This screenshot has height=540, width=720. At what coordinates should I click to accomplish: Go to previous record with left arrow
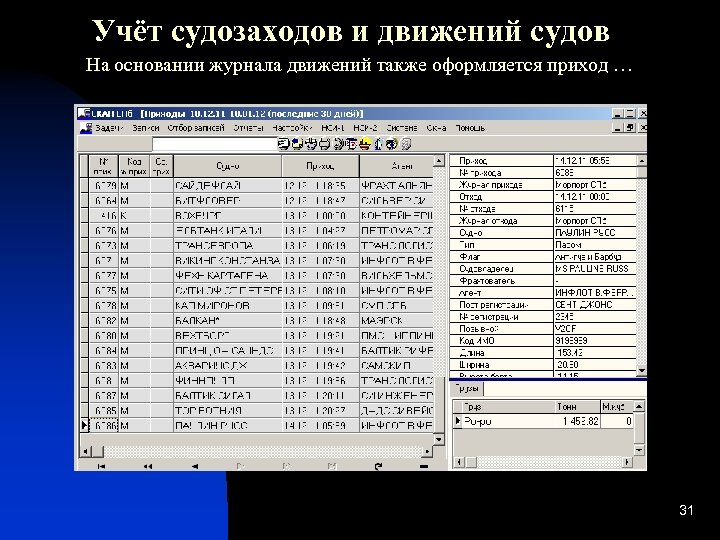(x=195, y=466)
